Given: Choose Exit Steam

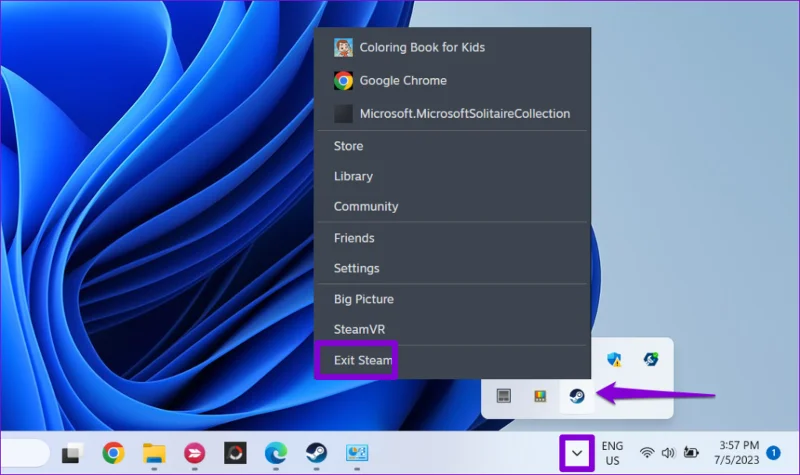Looking at the screenshot, I should pos(452,360).
